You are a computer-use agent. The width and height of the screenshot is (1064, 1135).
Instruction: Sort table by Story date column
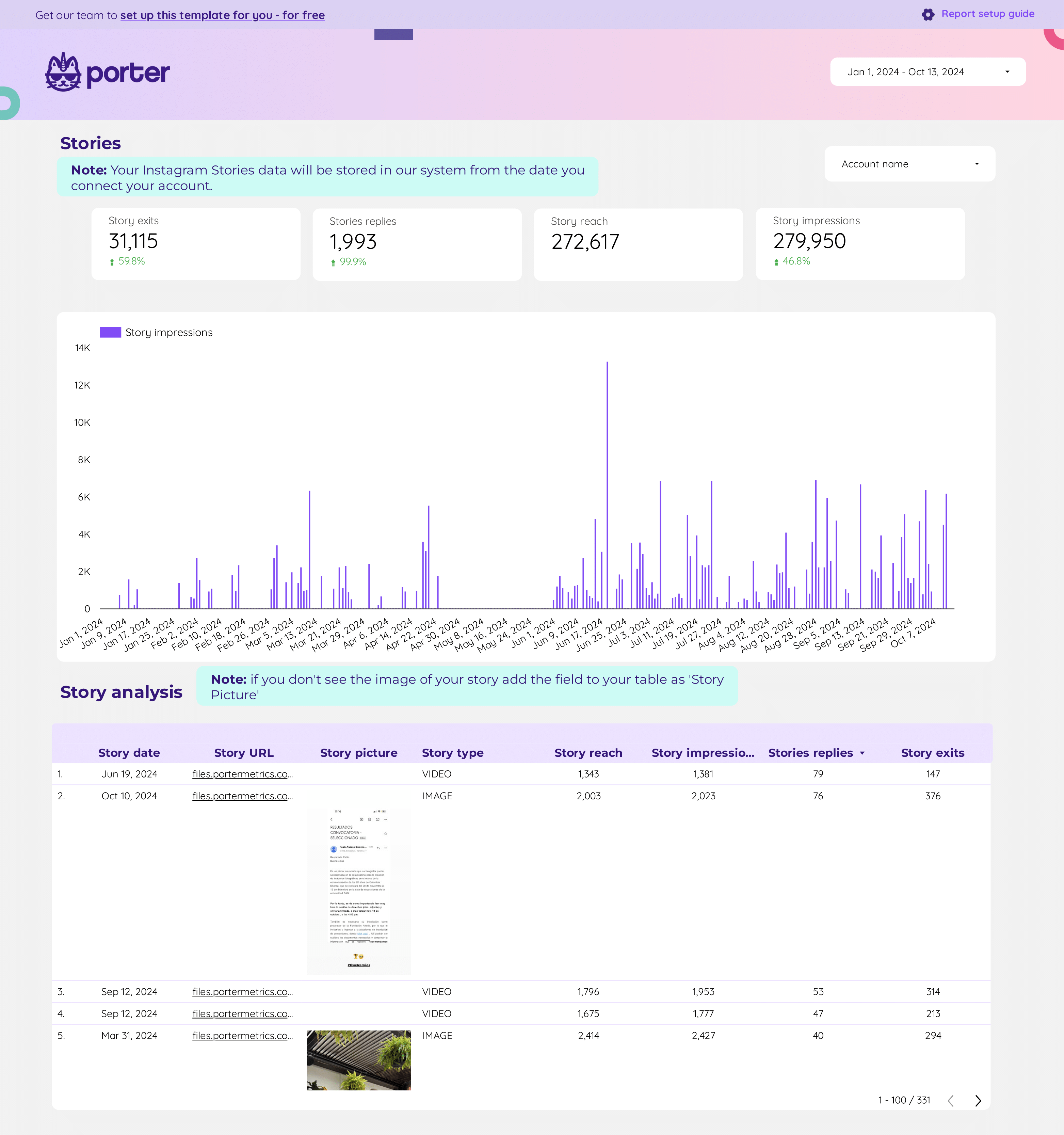click(x=129, y=752)
